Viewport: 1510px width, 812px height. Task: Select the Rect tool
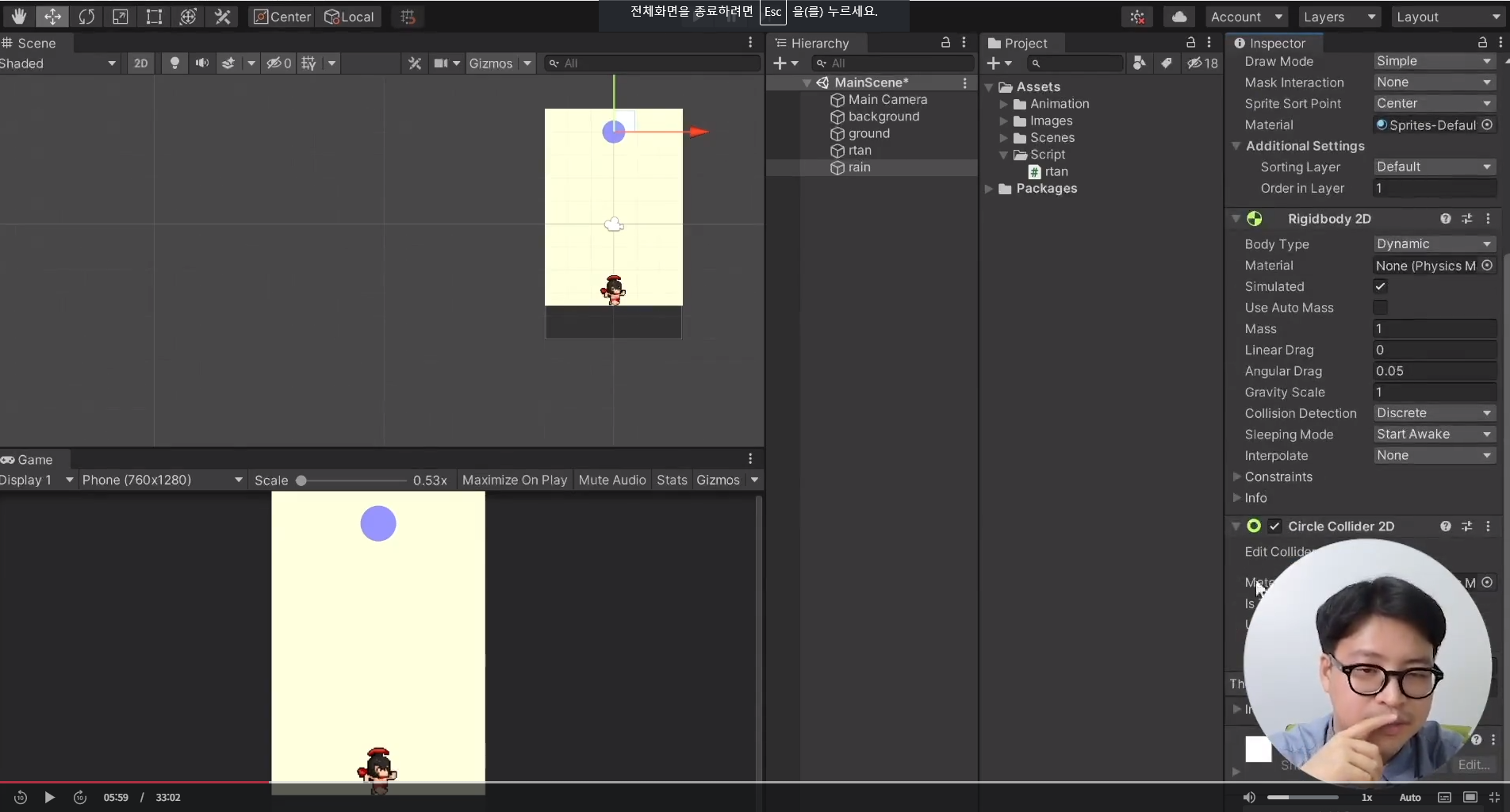154,17
